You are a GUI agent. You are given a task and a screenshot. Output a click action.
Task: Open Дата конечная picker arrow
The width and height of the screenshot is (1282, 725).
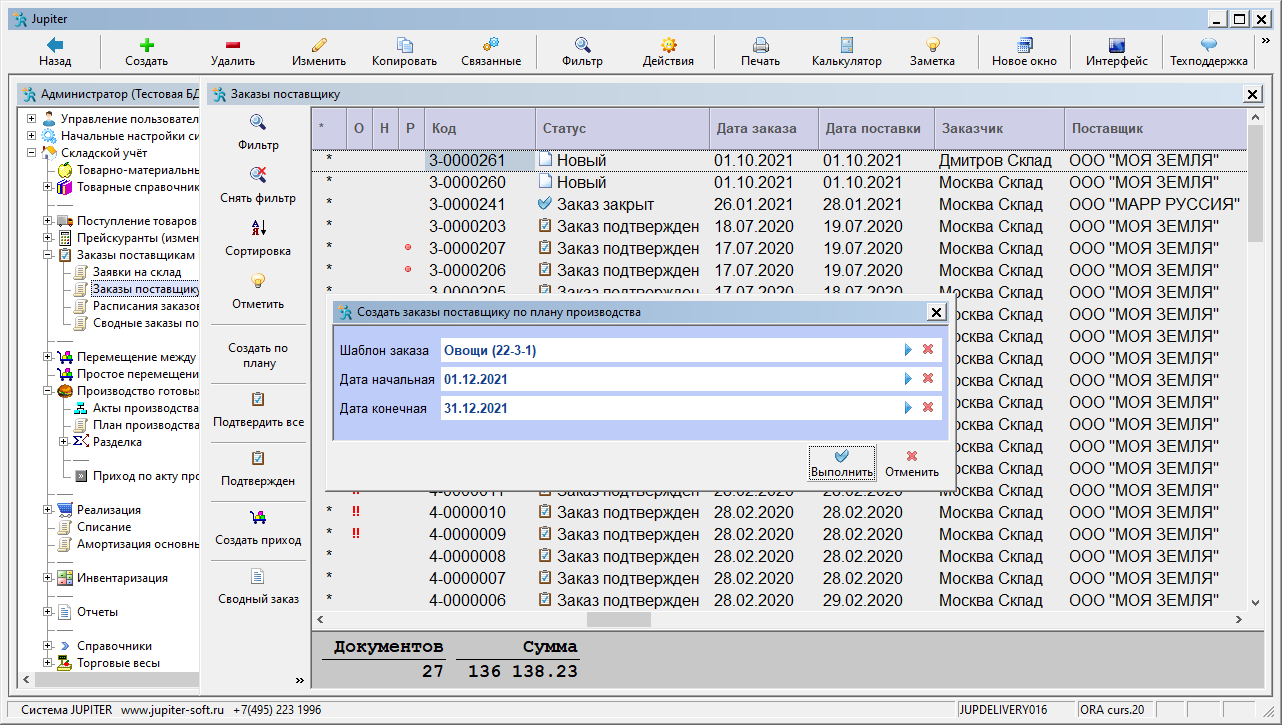(909, 408)
